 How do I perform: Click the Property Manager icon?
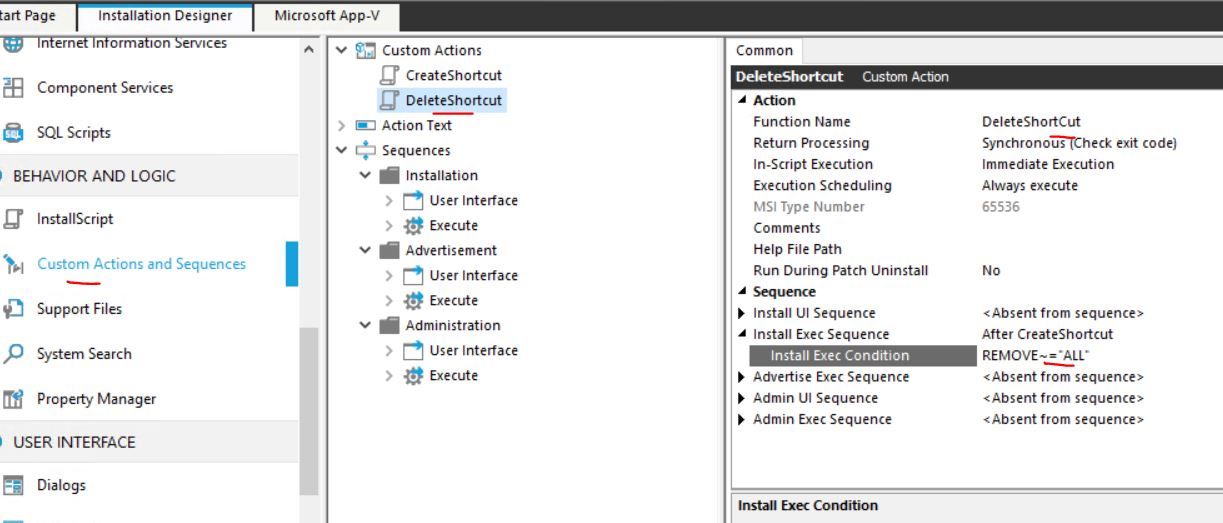click(x=14, y=399)
